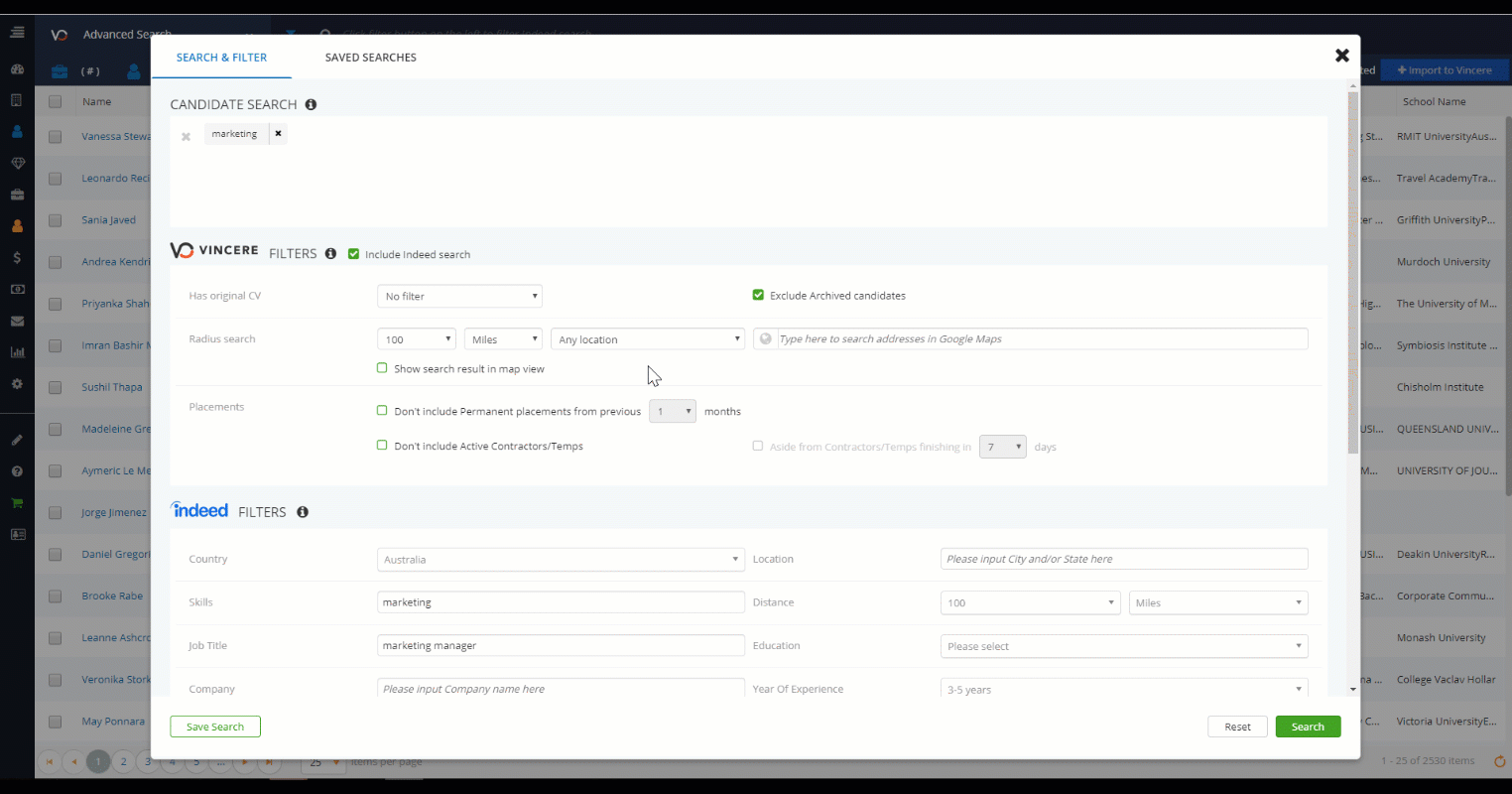Screen dimensions: 1512x794
Task: Enable Don't include Permanent placements checkbox
Action: tap(382, 411)
